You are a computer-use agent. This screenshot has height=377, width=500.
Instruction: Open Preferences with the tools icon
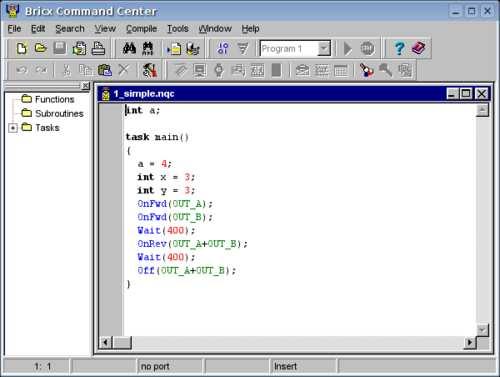click(150, 70)
